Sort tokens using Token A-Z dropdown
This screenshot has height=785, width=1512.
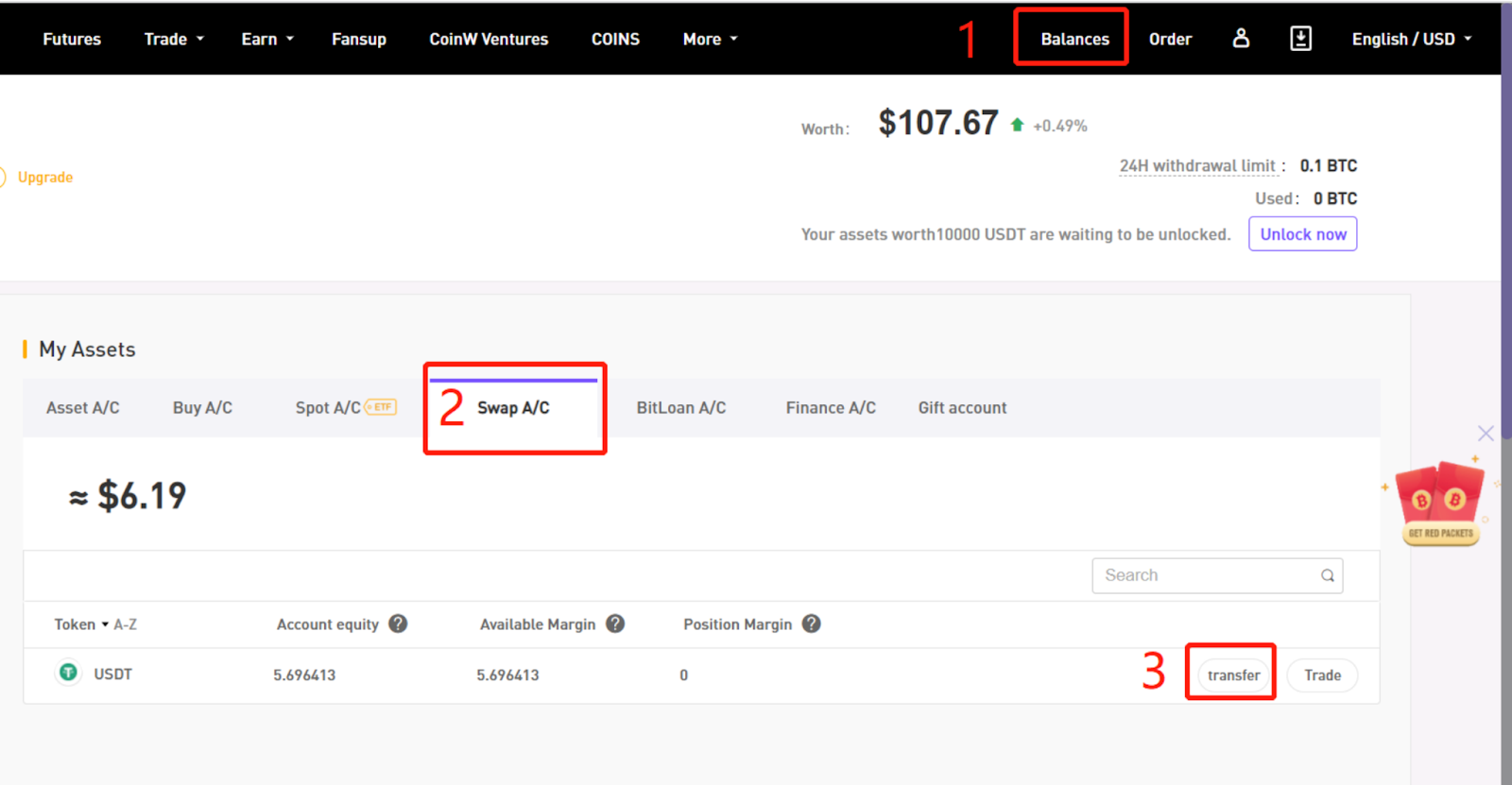95,624
